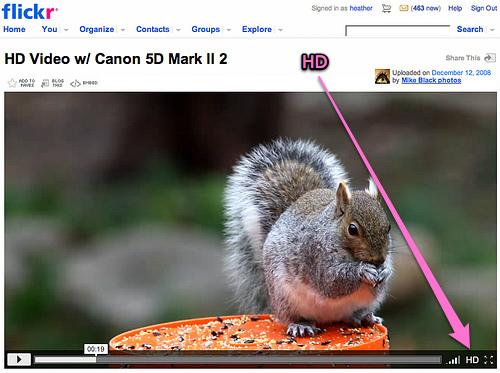Click the Blog This icon

(x=45, y=83)
